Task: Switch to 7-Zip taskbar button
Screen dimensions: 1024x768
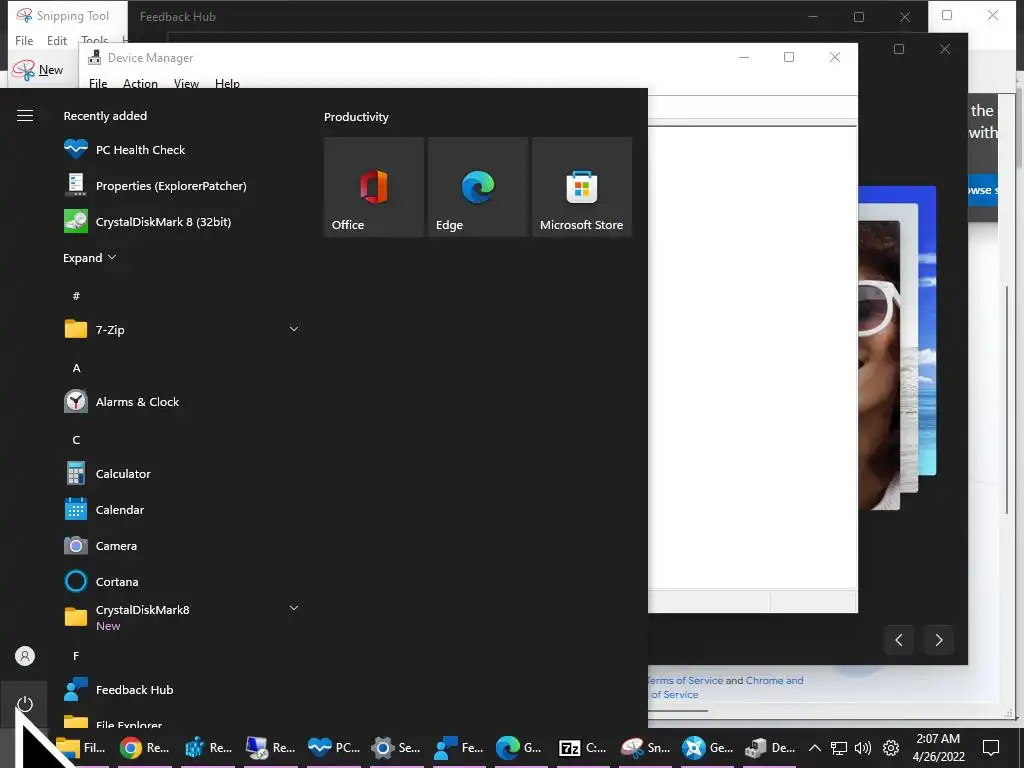Action: pos(583,748)
